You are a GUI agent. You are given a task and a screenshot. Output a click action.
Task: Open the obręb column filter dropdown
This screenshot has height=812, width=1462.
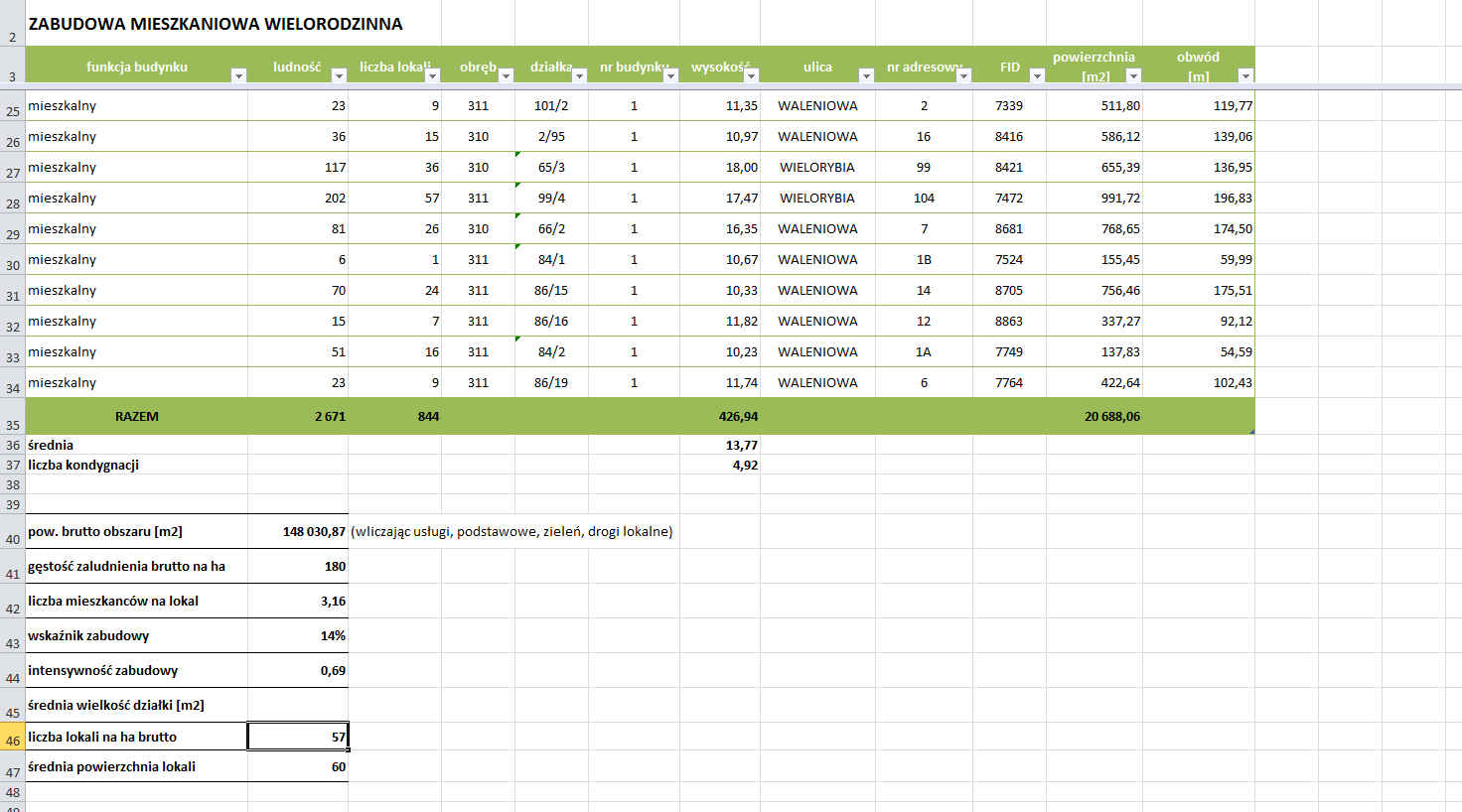[x=506, y=75]
